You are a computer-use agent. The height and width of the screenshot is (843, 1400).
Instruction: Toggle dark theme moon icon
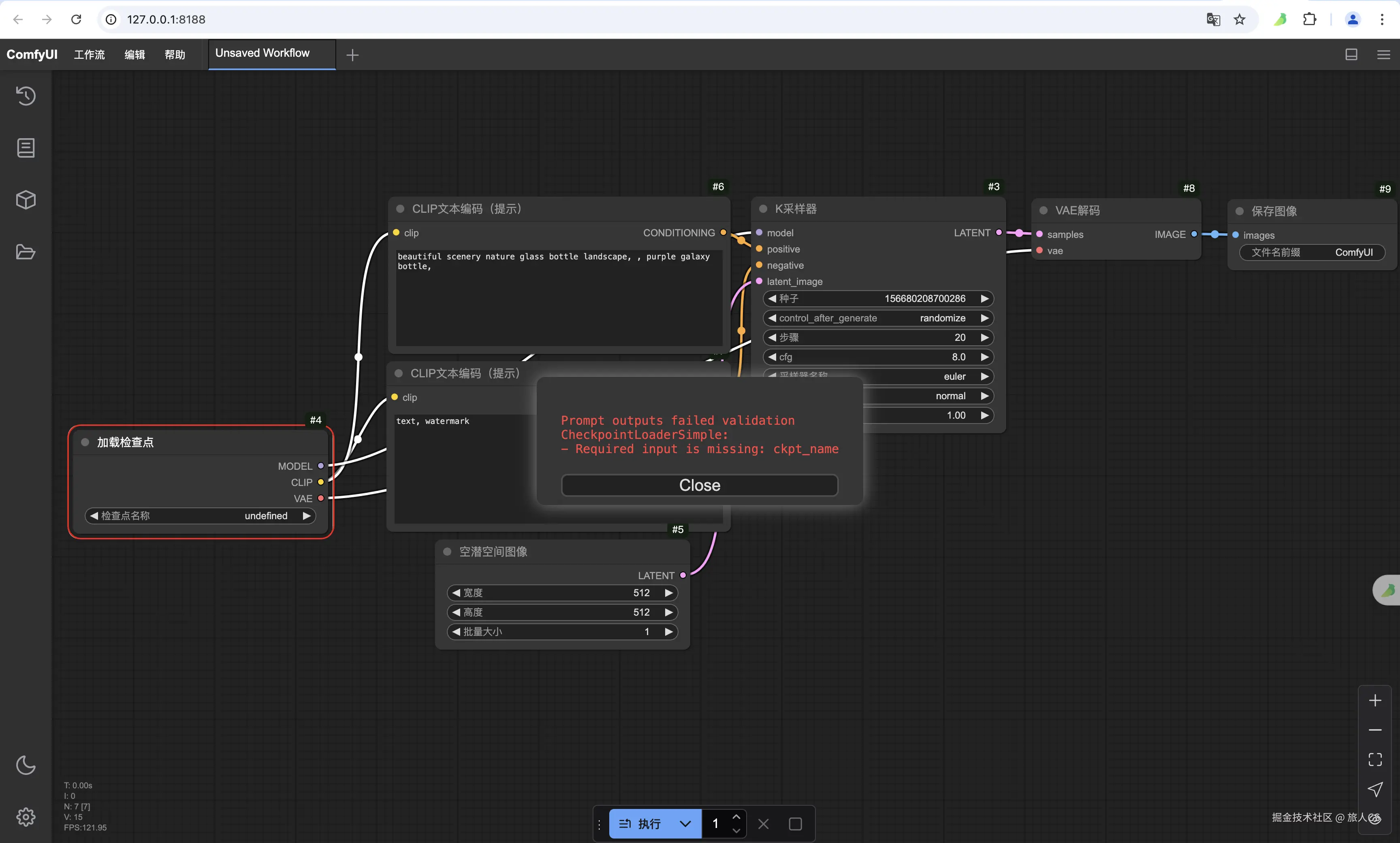point(26,765)
